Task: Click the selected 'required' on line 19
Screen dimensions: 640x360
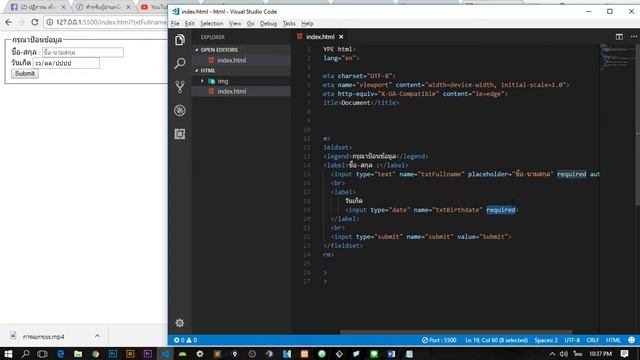Action: pos(500,210)
